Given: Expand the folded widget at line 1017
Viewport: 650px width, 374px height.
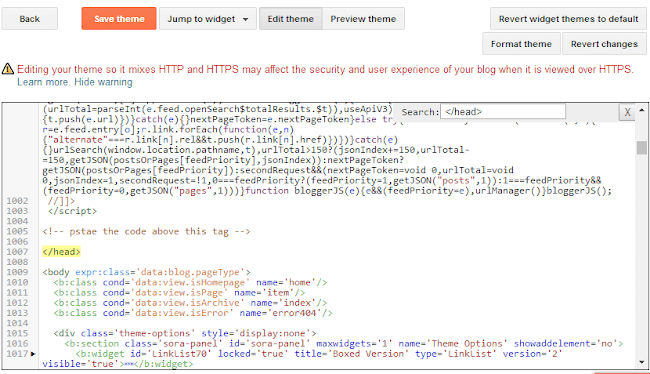Looking at the screenshot, I should (x=33, y=354).
